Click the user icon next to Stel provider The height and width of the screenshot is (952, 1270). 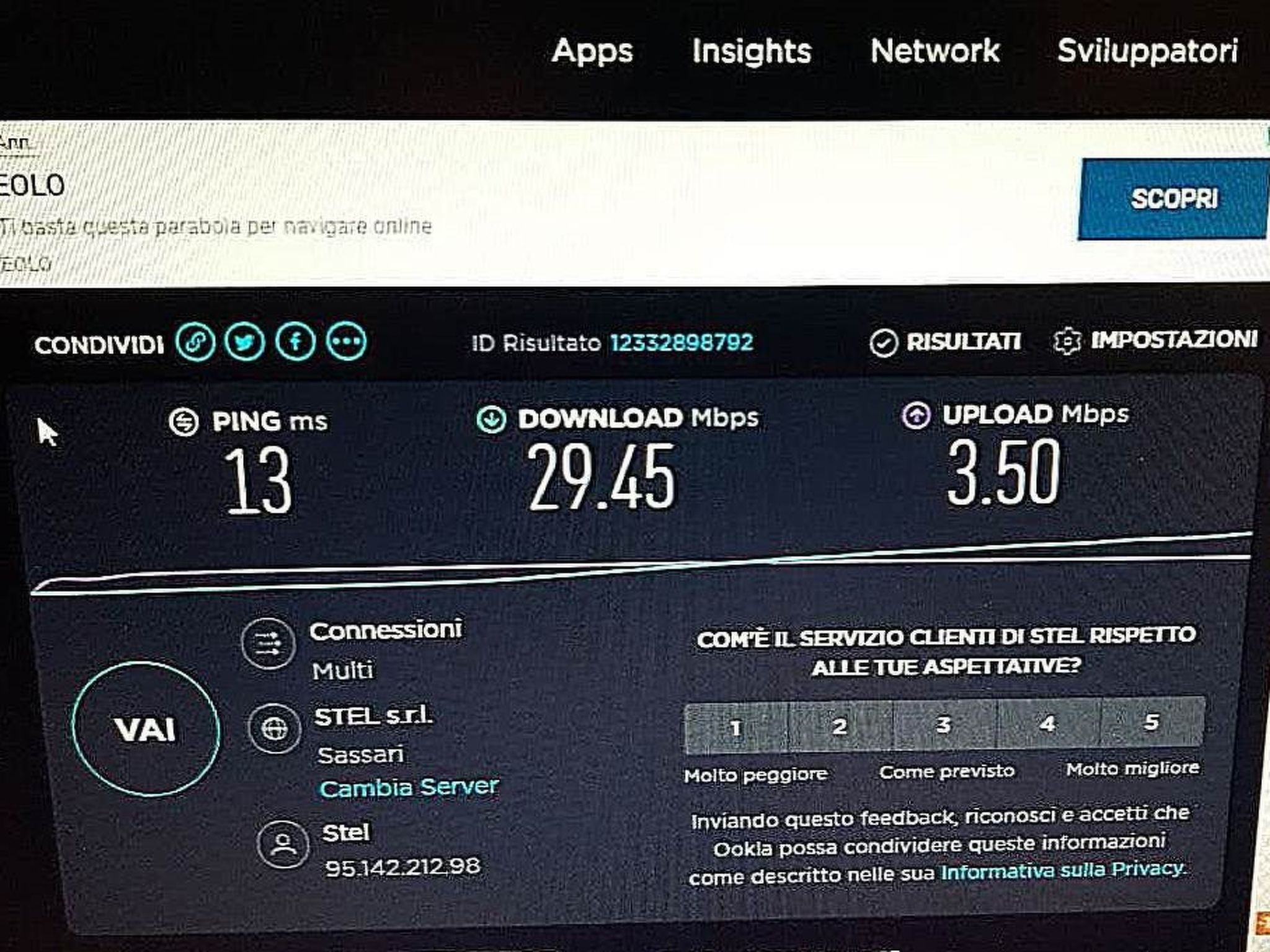pos(283,844)
